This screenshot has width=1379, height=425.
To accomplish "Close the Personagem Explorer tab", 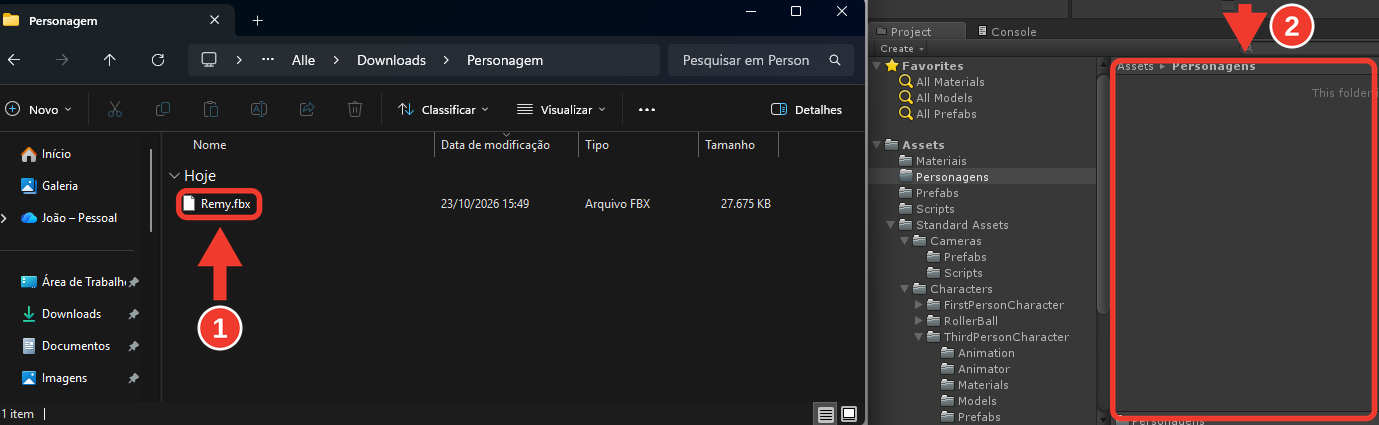I will [x=215, y=19].
